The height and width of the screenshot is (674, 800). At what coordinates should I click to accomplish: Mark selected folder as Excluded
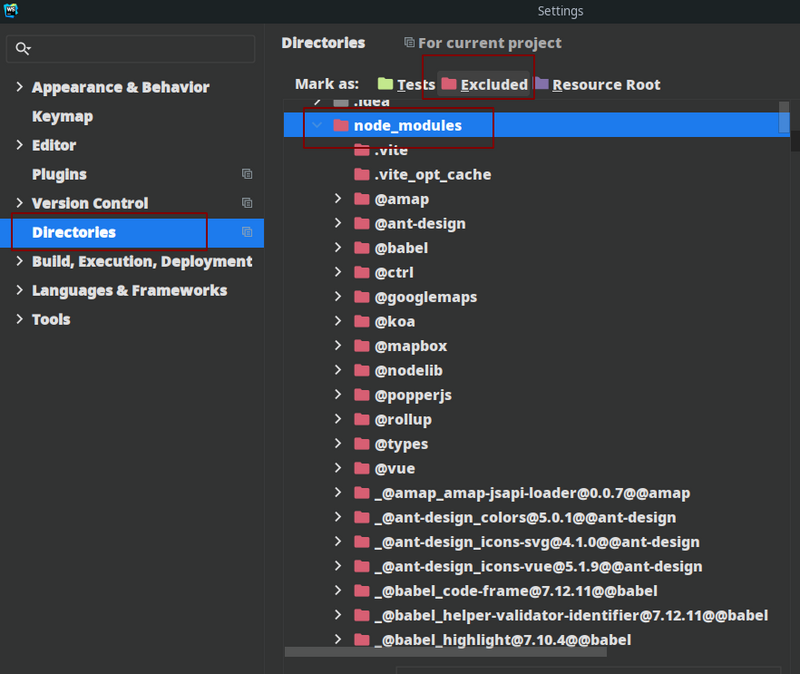tap(484, 84)
